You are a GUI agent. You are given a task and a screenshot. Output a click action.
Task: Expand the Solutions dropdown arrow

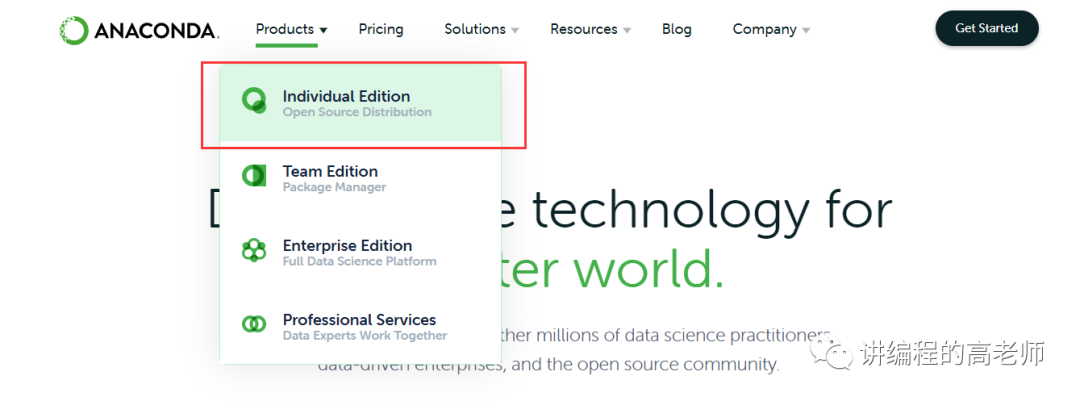click(515, 30)
